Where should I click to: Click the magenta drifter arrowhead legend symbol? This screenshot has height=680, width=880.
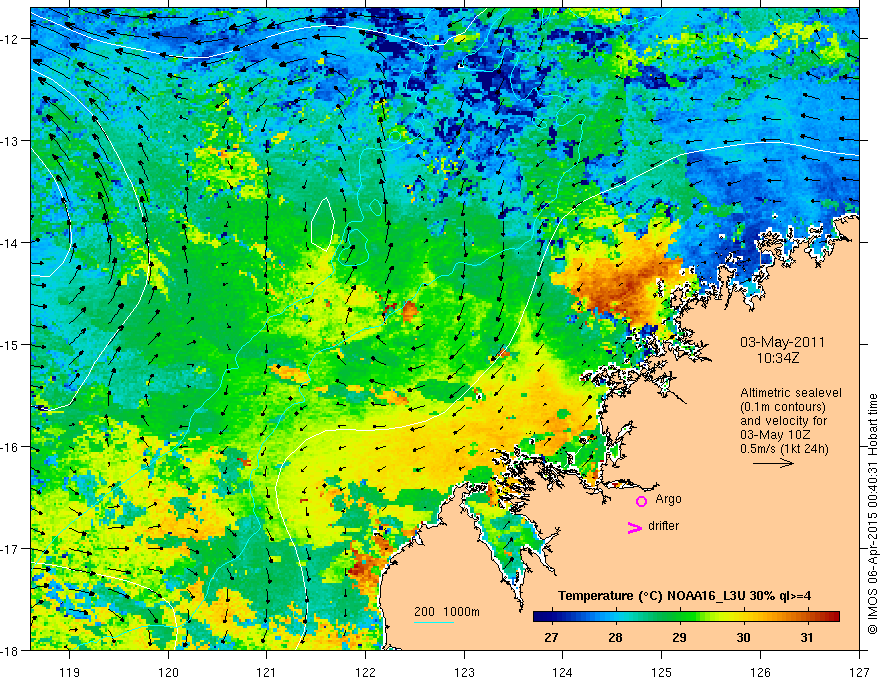(634, 528)
